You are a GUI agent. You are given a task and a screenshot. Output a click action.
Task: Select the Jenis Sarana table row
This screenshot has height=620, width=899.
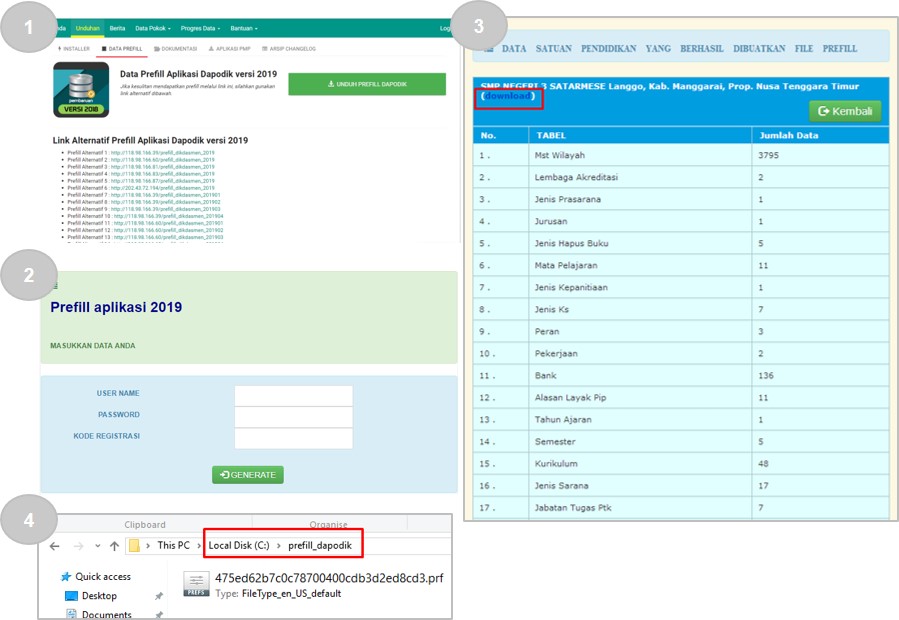[x=681, y=486]
